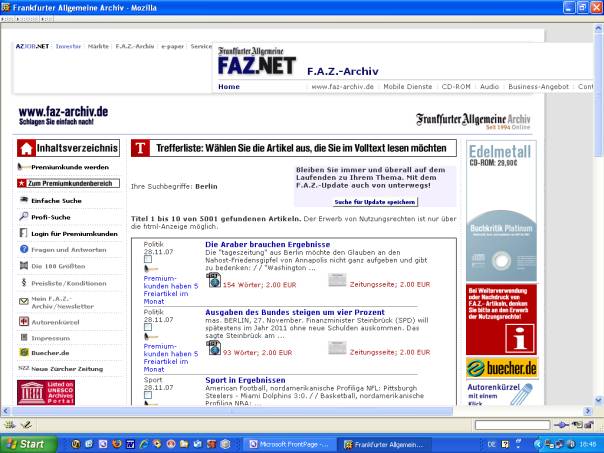Open Business-Angebot navigation item

pos(538,87)
